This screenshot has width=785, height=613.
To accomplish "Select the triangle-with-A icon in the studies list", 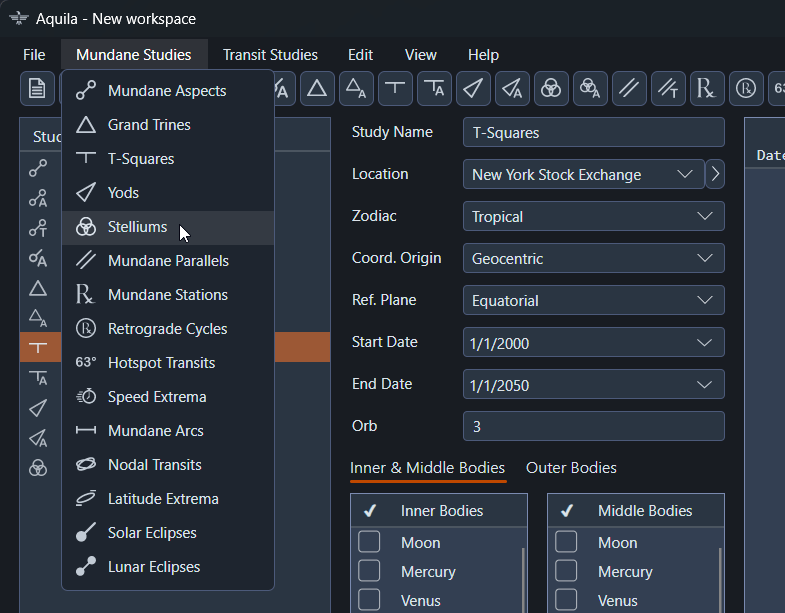I will (x=38, y=318).
